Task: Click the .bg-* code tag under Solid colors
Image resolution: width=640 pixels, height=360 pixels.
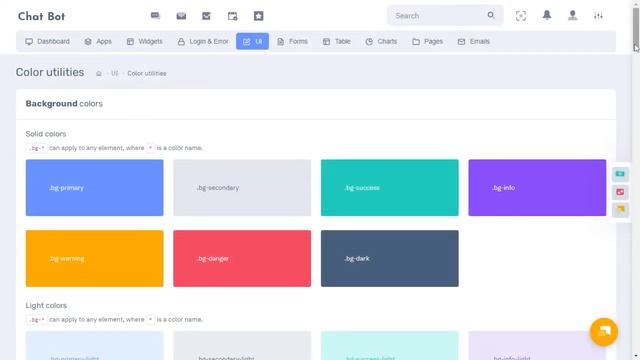Action: [x=37, y=148]
